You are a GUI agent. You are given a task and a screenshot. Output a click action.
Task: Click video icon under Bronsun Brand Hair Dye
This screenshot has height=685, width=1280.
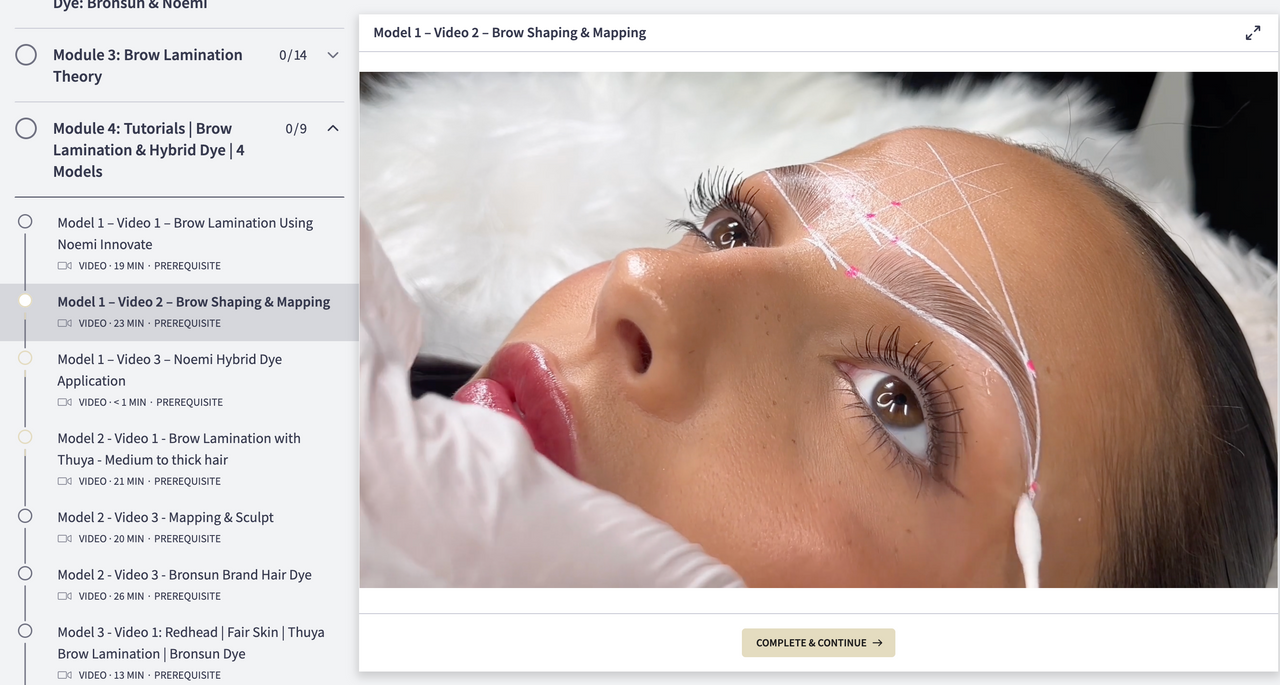click(x=65, y=596)
